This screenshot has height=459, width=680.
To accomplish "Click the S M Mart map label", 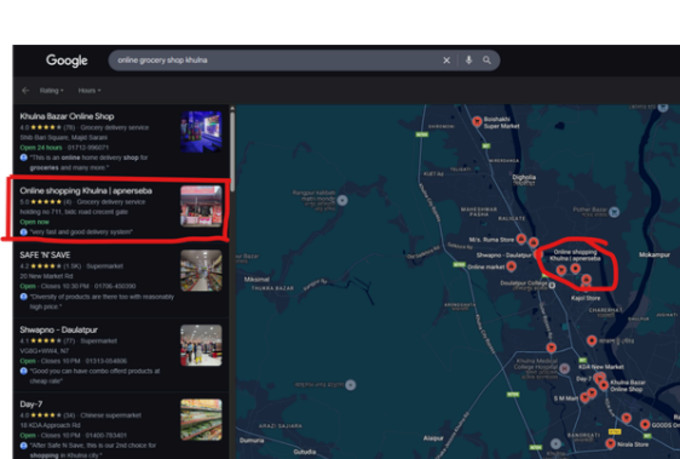I will (566, 398).
